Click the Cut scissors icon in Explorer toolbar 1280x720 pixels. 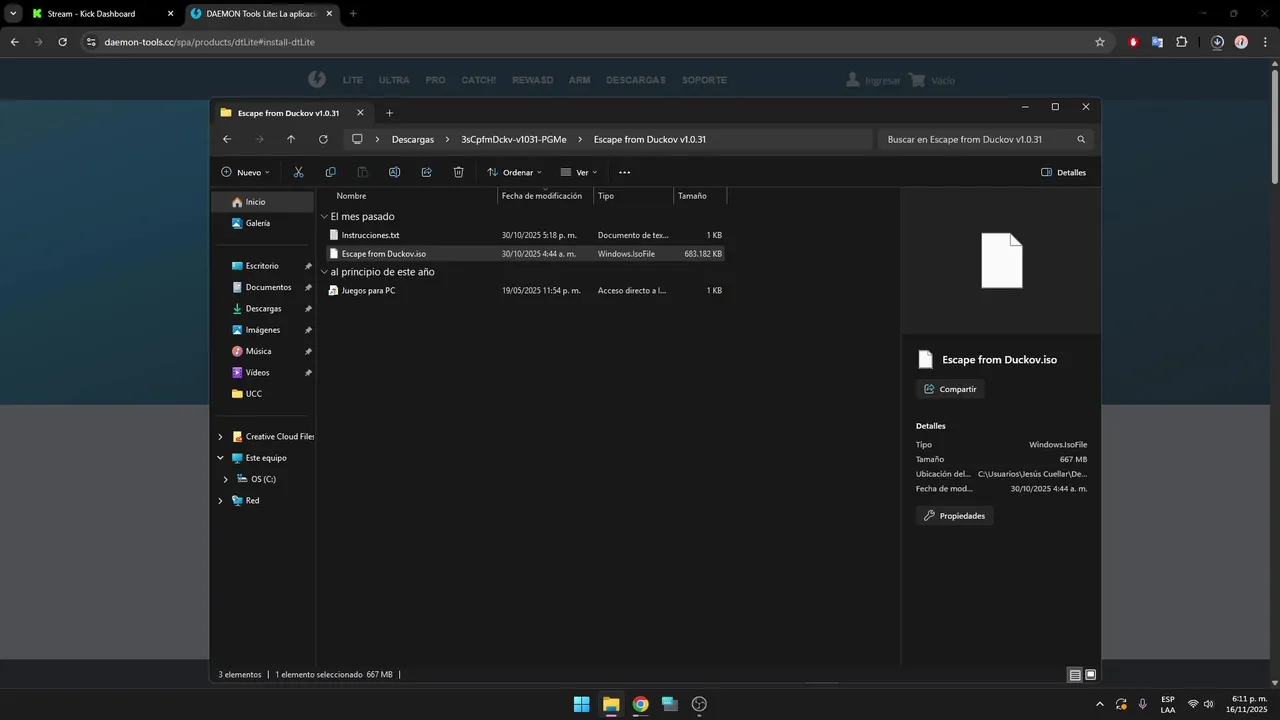(x=298, y=172)
